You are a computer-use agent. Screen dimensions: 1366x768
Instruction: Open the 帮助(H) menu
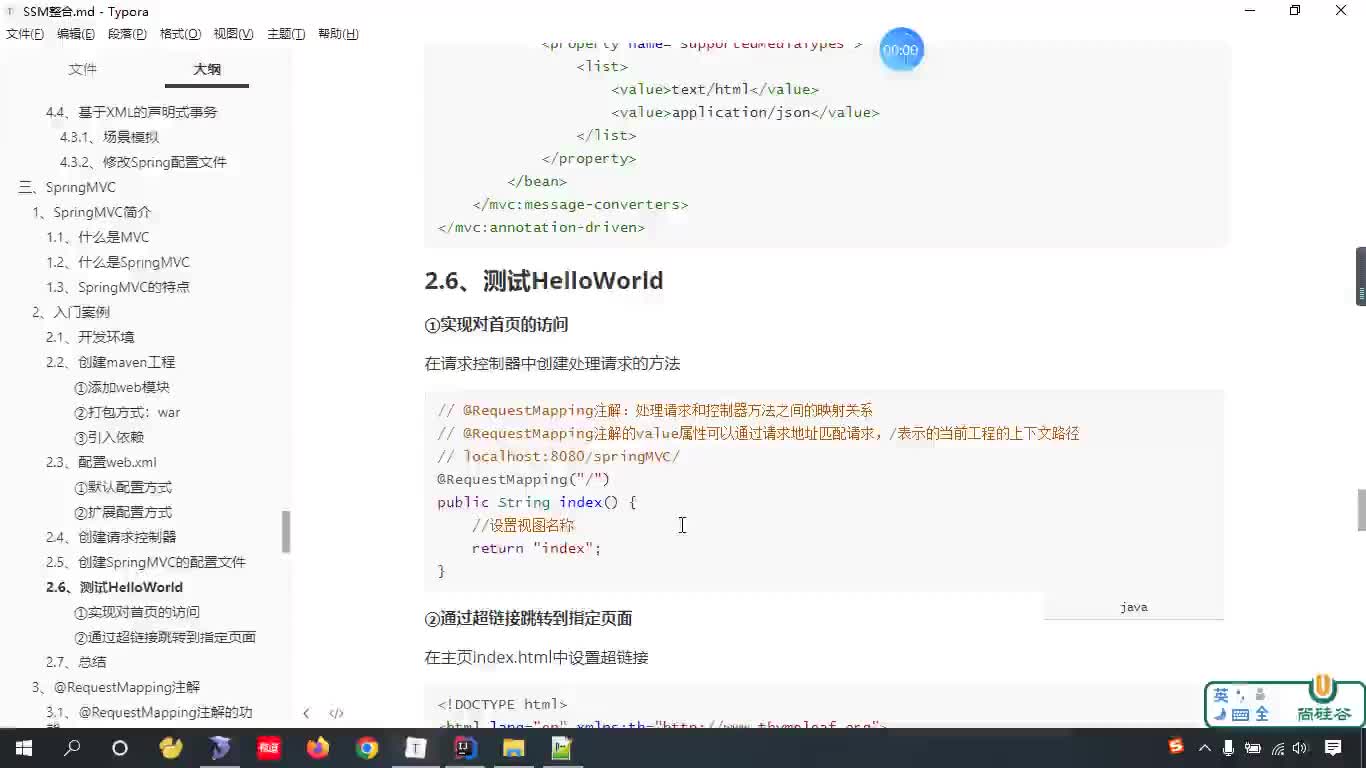pos(338,34)
